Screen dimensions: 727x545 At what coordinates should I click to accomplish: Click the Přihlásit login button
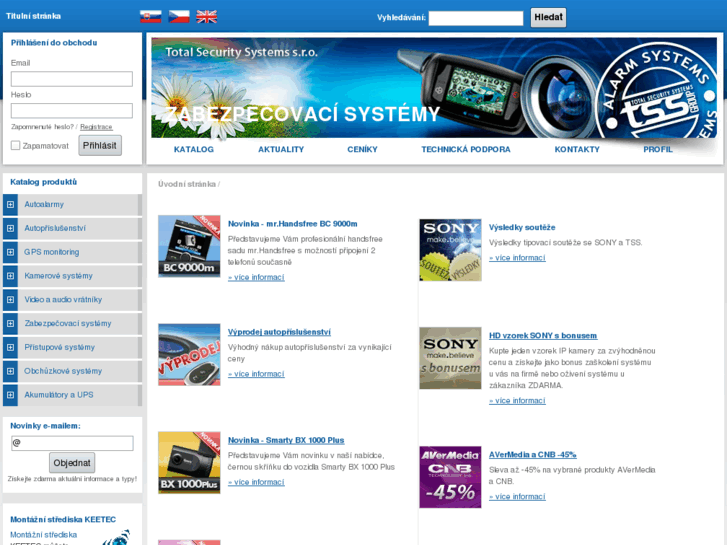click(x=100, y=146)
